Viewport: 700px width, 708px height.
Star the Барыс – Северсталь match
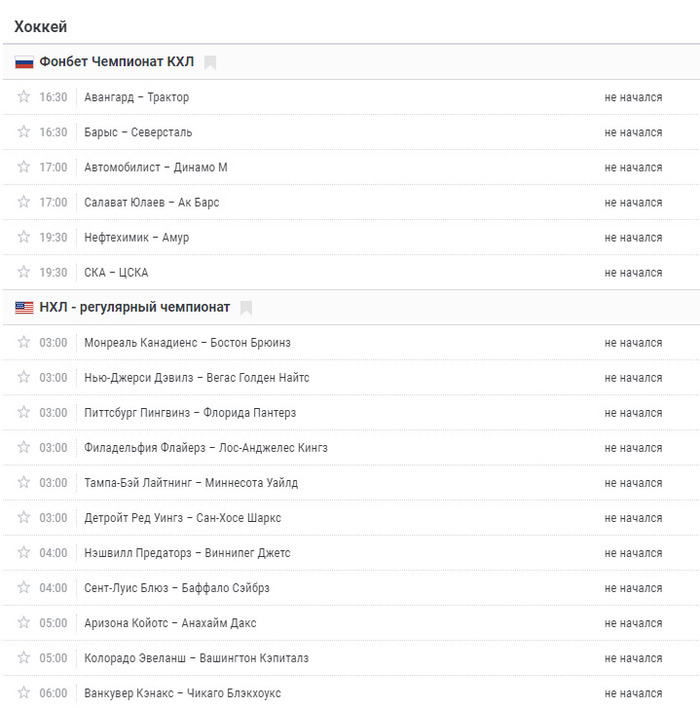(23, 132)
